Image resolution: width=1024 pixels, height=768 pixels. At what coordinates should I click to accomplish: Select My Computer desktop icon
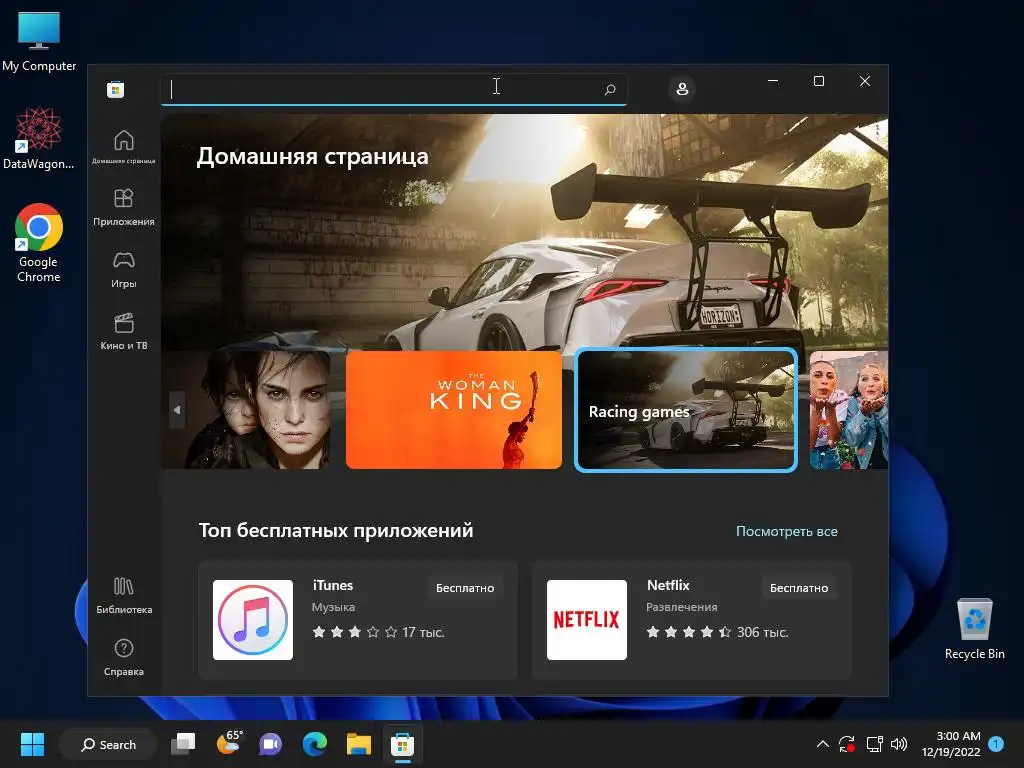39,42
